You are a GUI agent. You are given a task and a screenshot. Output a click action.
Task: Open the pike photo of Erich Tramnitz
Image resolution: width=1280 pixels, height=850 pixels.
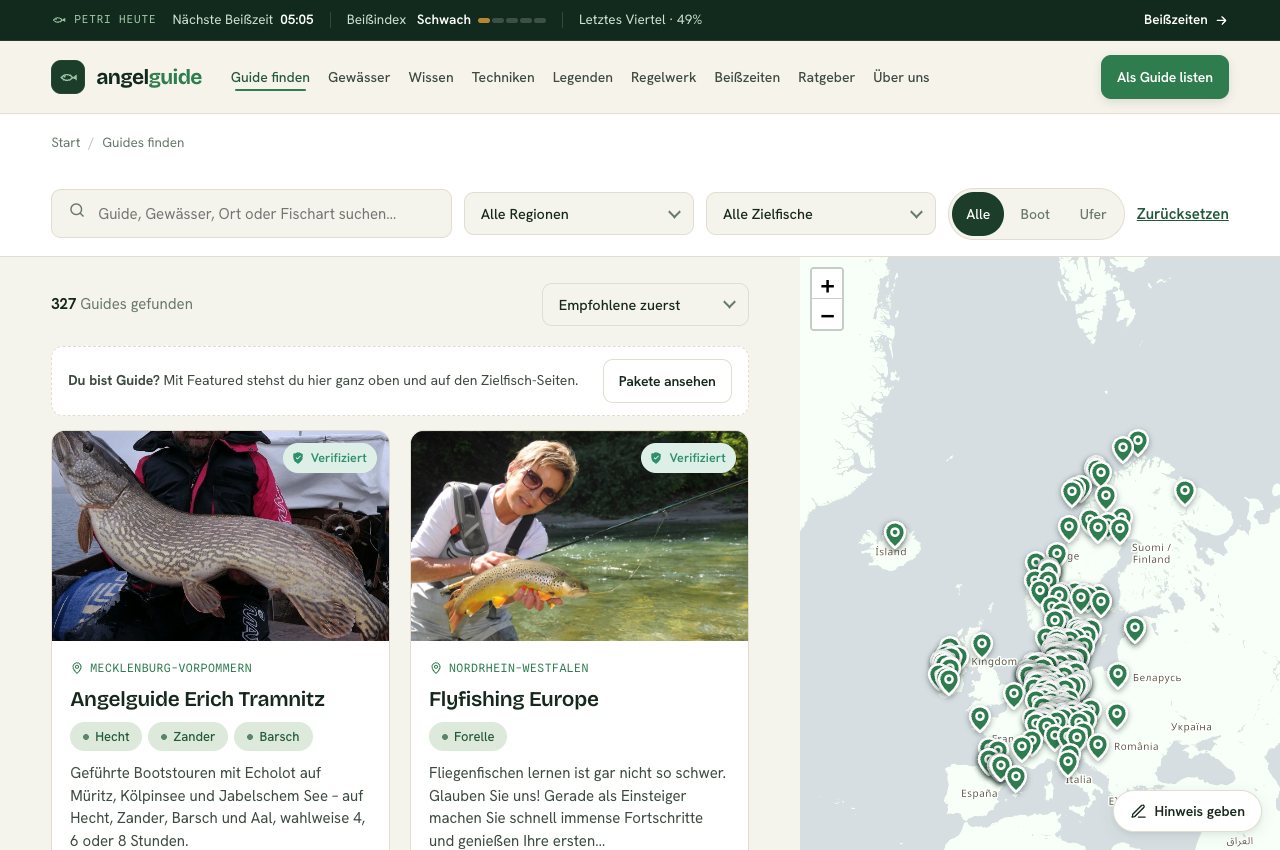click(x=221, y=536)
